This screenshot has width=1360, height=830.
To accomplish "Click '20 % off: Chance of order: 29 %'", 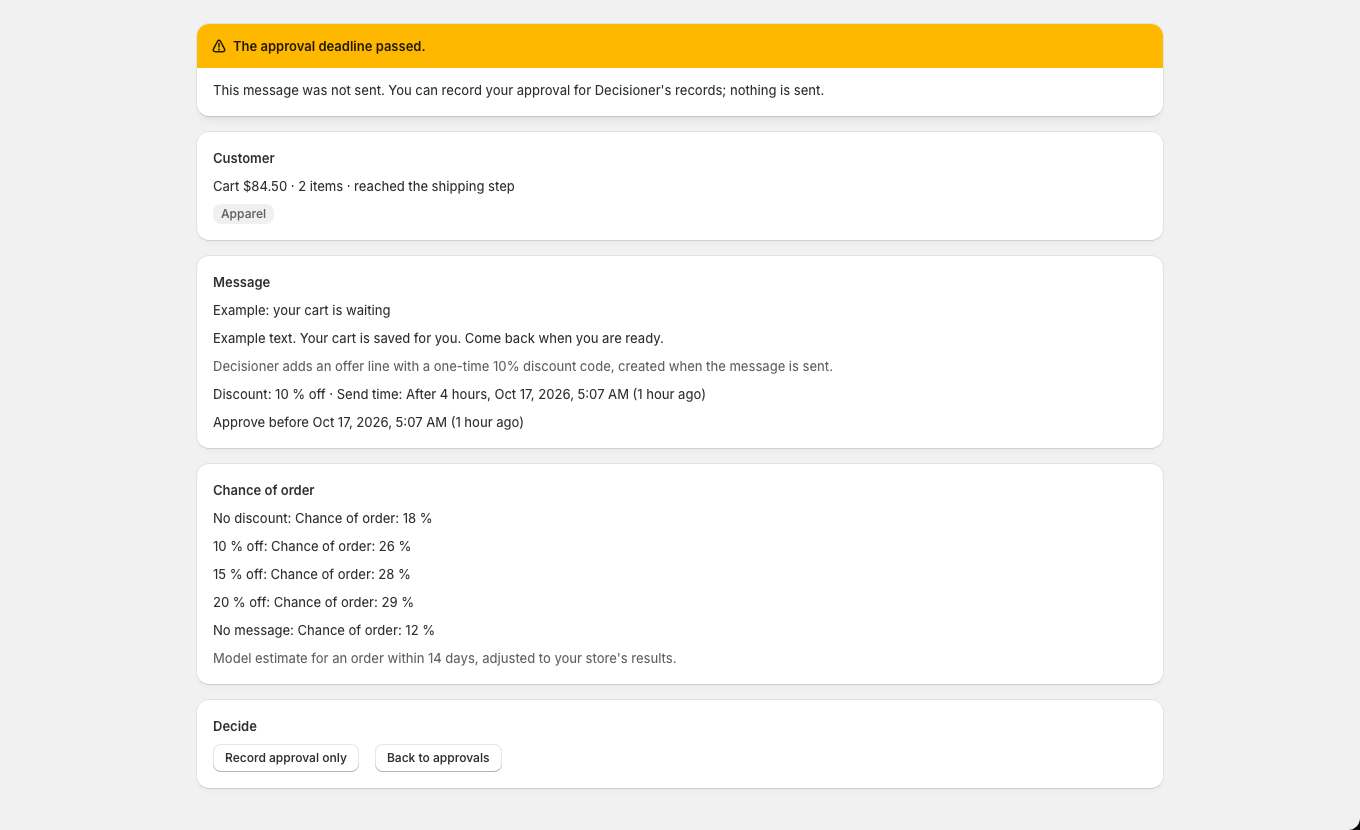I will (x=313, y=602).
